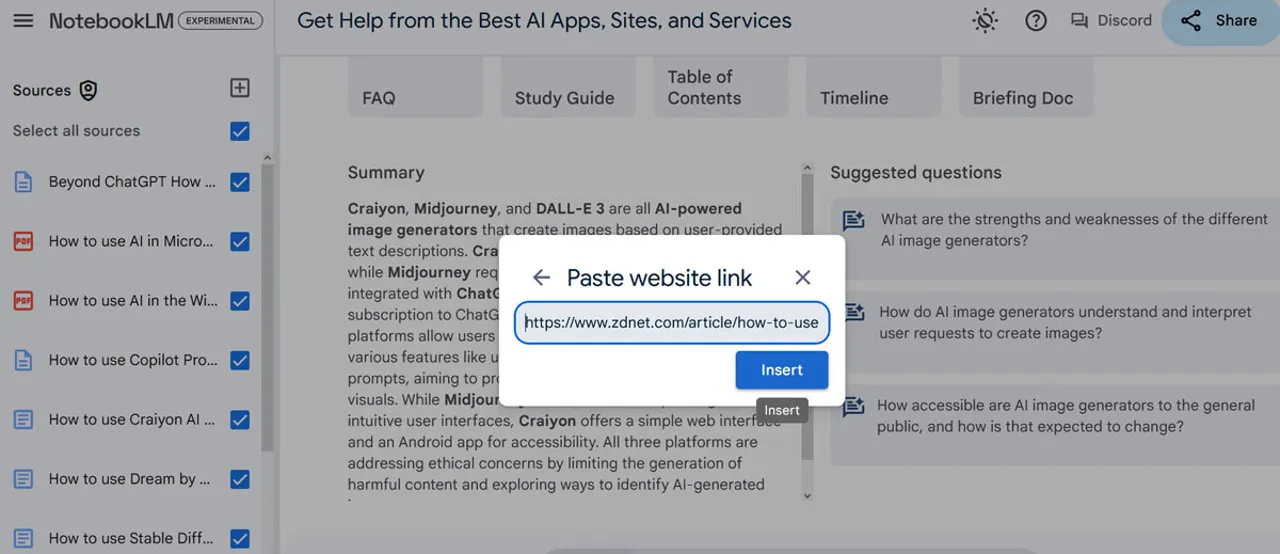Open the hamburger main menu
This screenshot has height=554, width=1280.
pyautogui.click(x=23, y=21)
